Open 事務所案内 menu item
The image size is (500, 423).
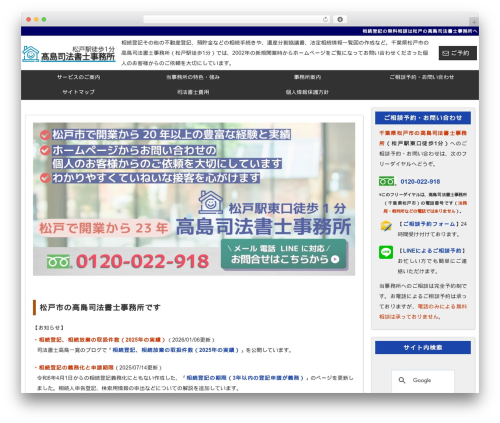tap(307, 77)
